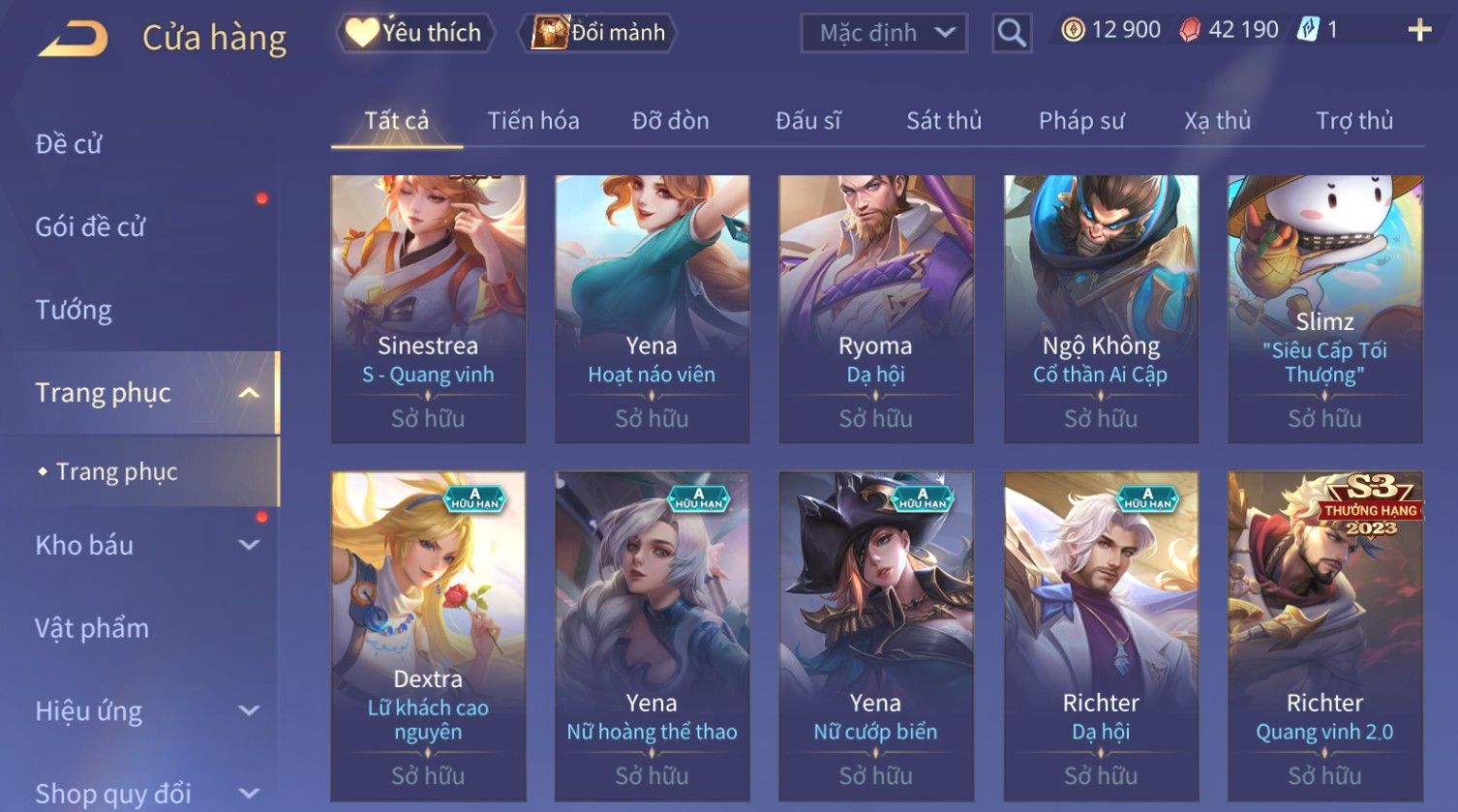Tap the gold coin currency icon
The image size is (1458, 812).
point(1073,30)
